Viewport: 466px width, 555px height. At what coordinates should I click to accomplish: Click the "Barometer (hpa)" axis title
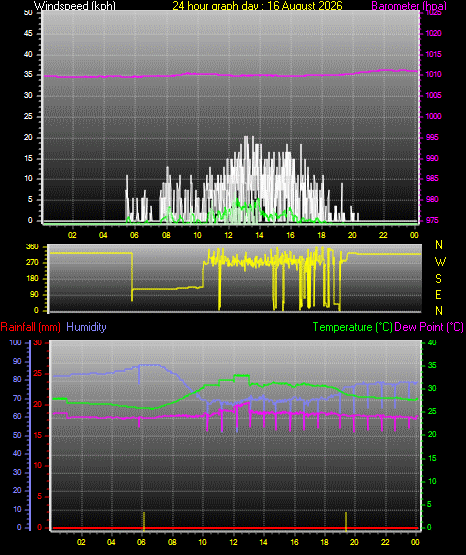tap(409, 6)
